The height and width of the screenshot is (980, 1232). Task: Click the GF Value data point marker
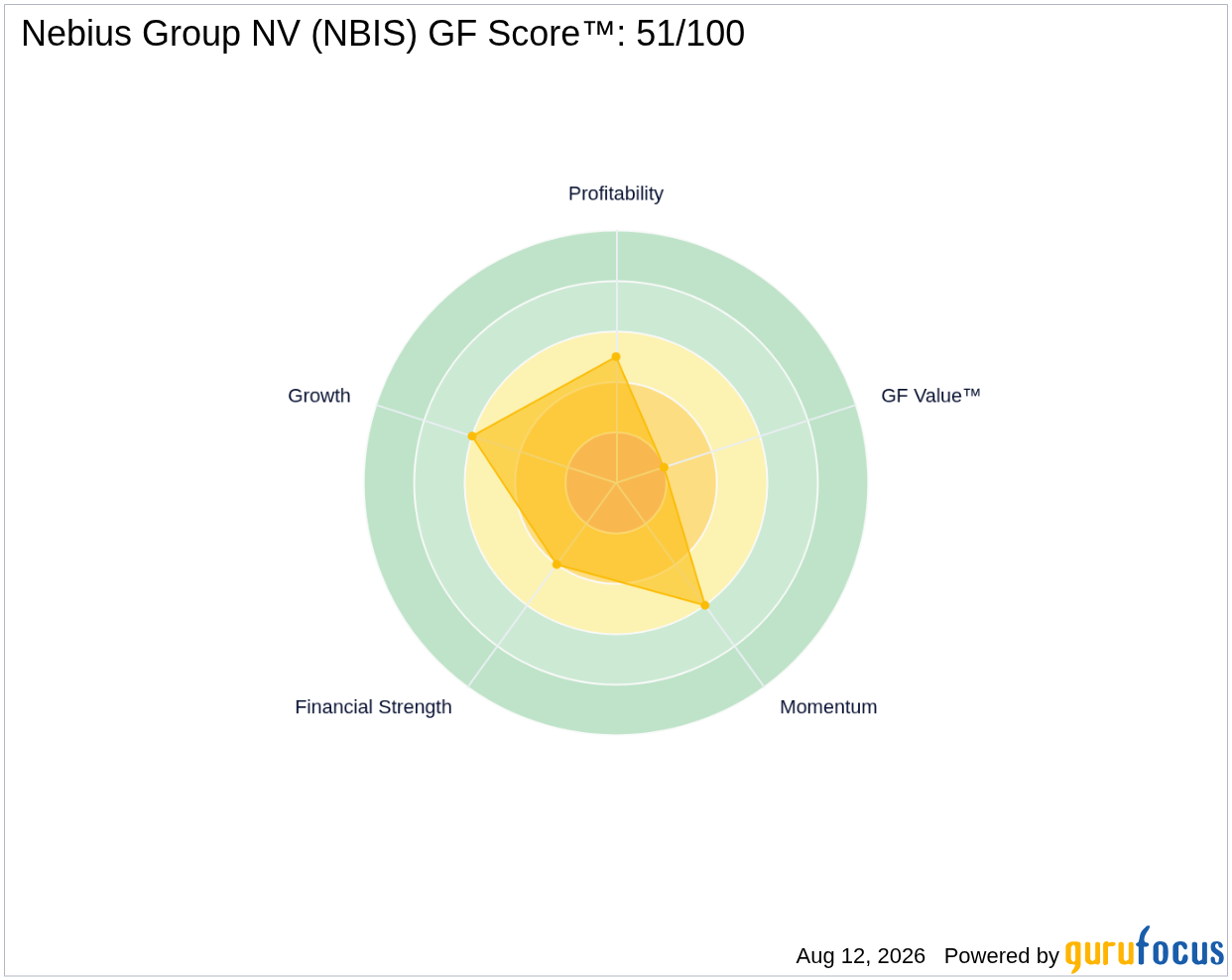664,467
